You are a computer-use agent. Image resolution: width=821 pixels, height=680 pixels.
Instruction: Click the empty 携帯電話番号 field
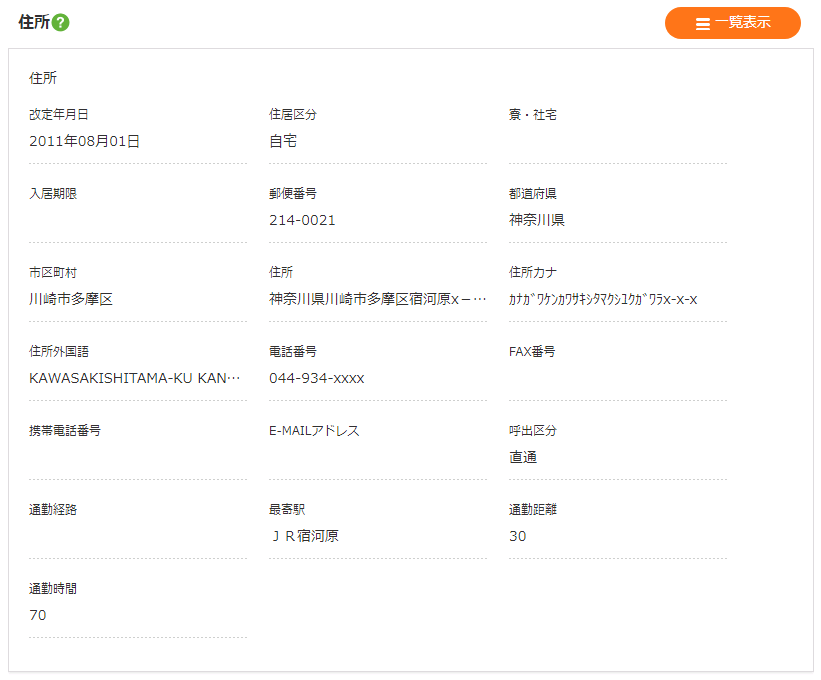pos(137,457)
